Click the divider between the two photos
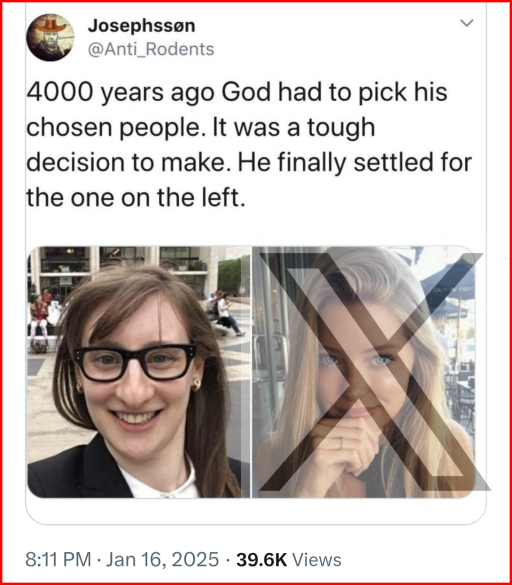Viewport: 512px width, 585px height. (x=251, y=372)
